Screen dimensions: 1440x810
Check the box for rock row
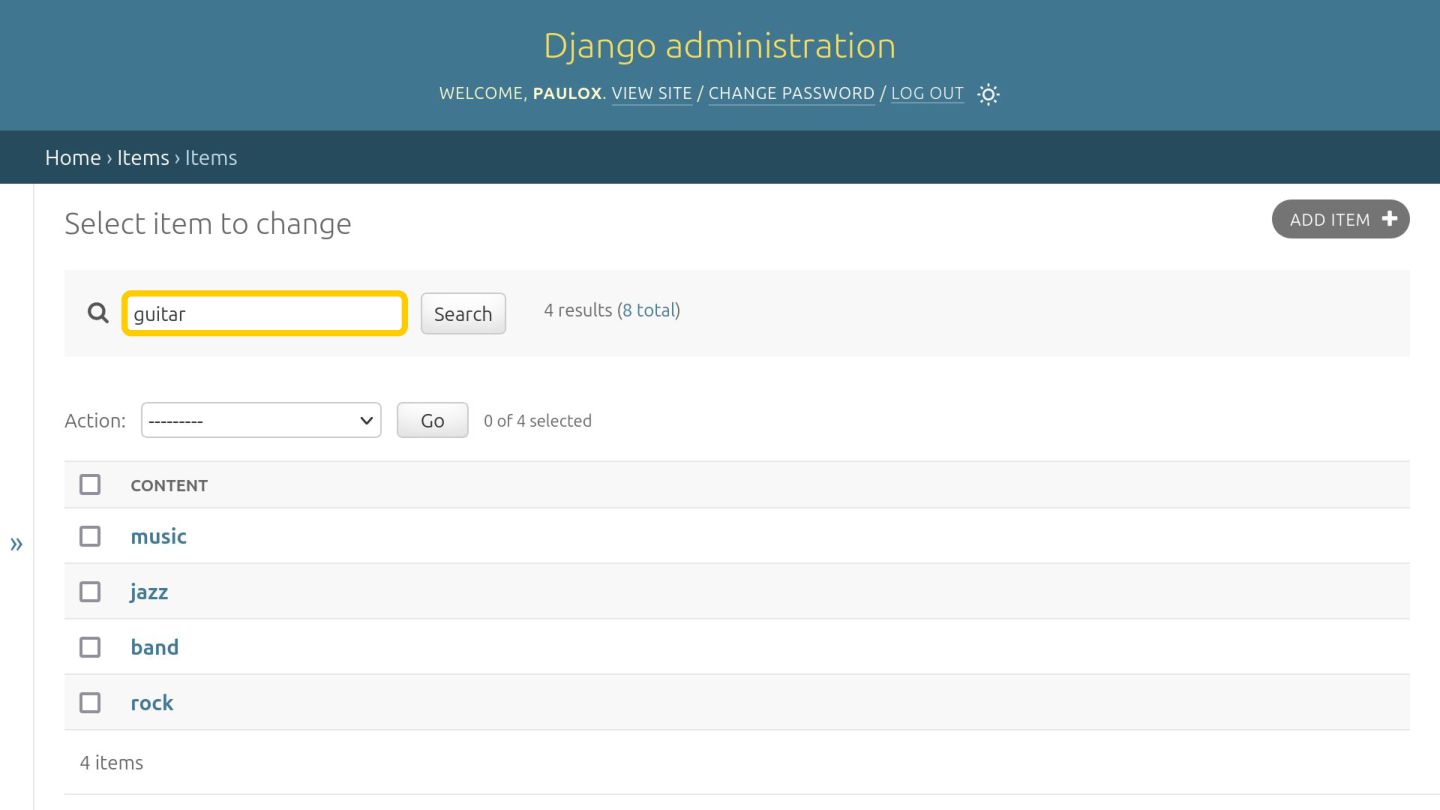pos(90,702)
